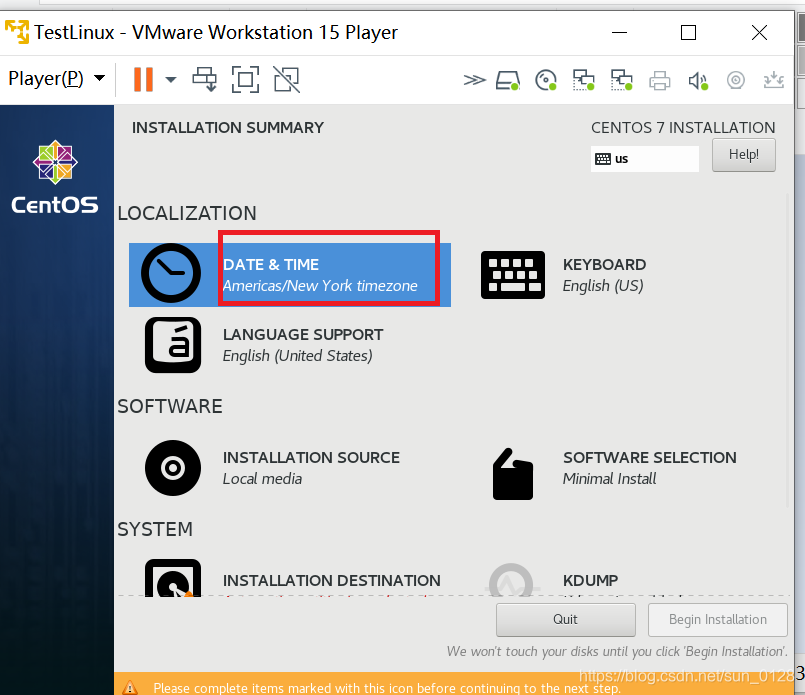
Task: Click the us keyboard layout indicator
Action: pos(644,159)
